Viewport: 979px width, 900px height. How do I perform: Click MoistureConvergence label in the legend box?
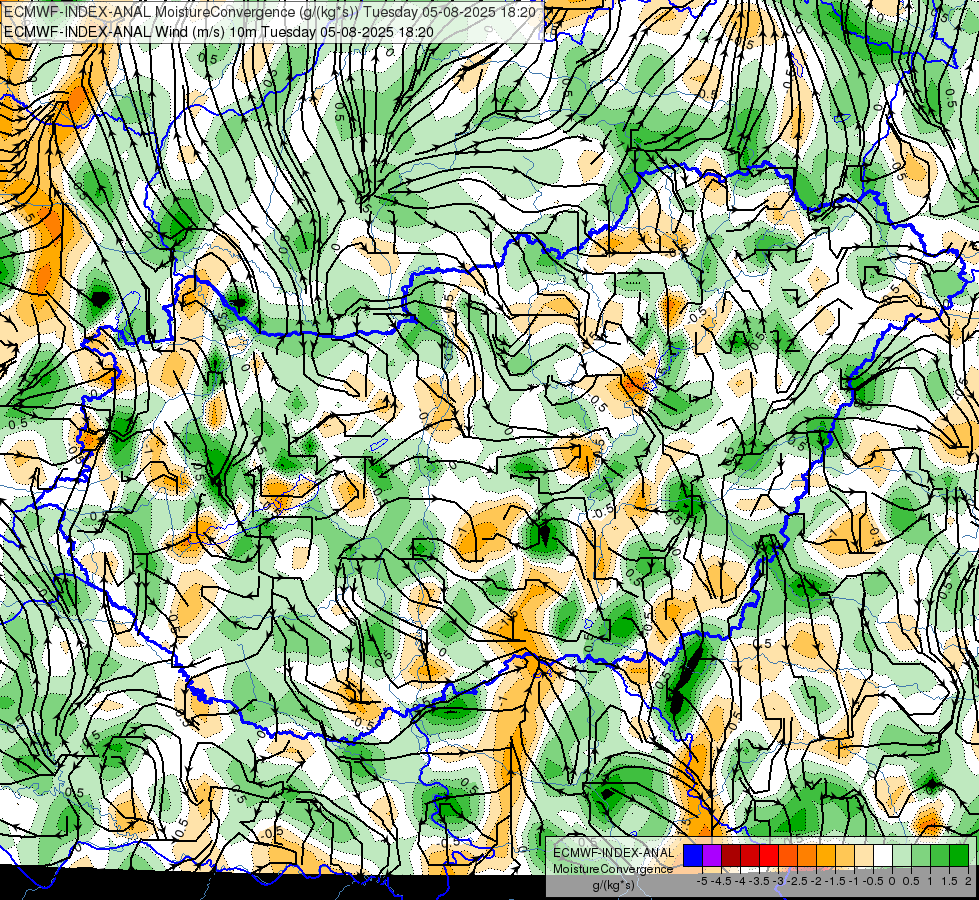[x=613, y=869]
